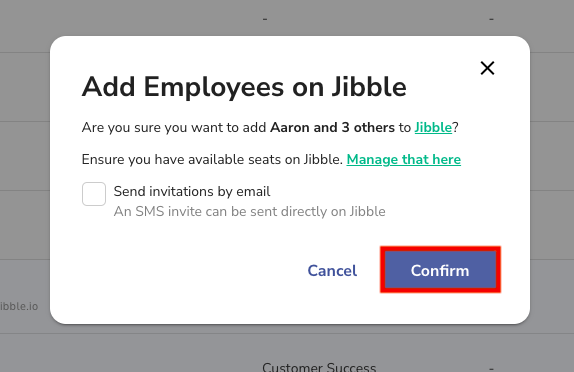Click the Confirm button
Image resolution: width=574 pixels, height=372 pixels.
[x=440, y=270]
